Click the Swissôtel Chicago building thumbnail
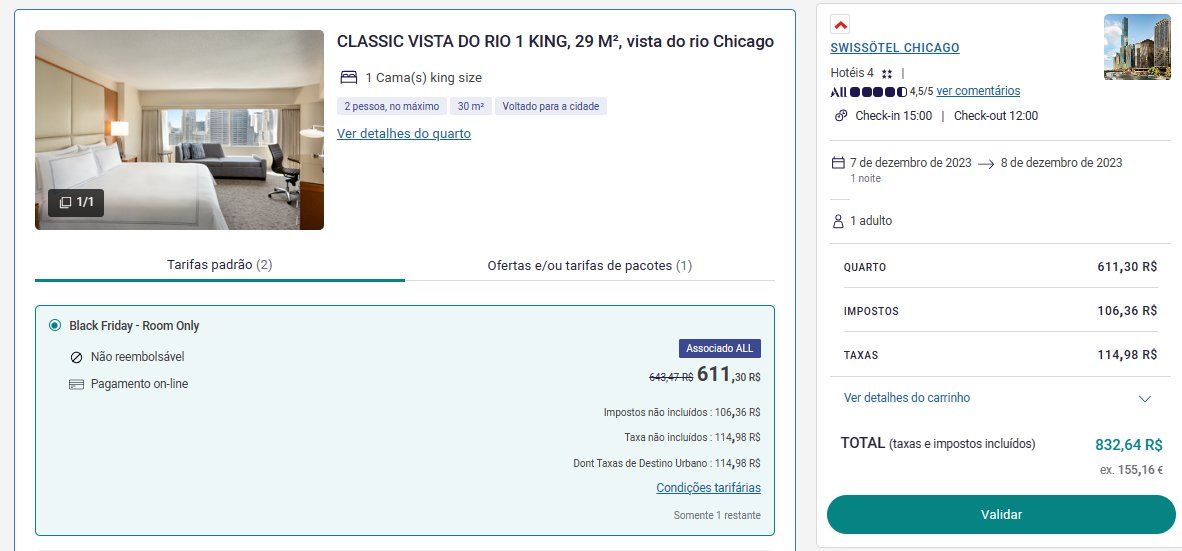 pos(1137,47)
